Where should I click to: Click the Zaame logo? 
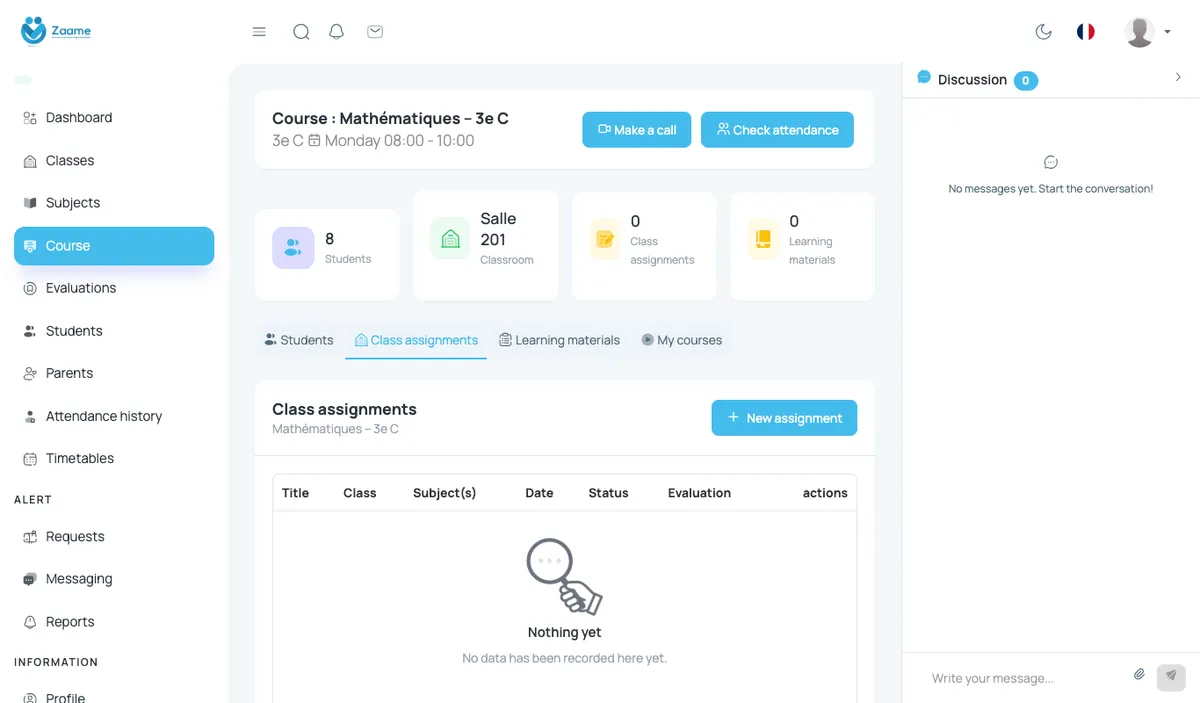coord(56,31)
